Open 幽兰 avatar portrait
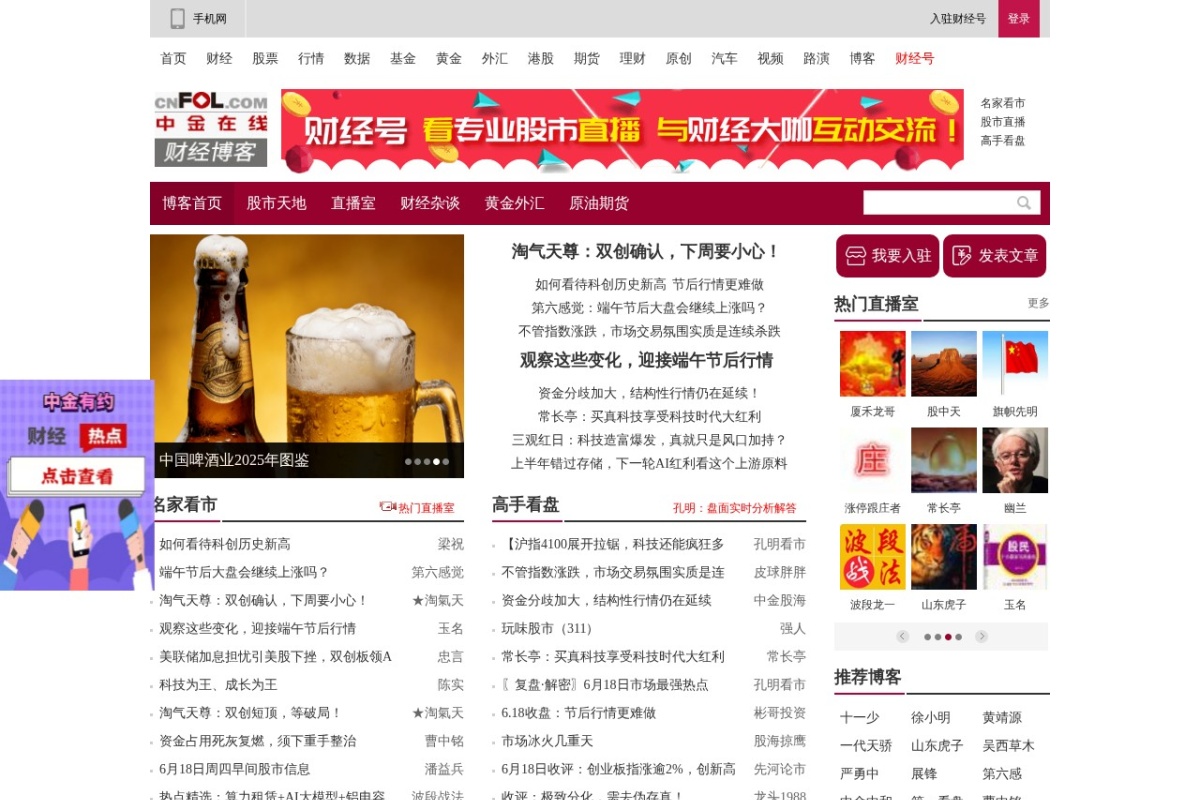The image size is (1200, 800). pyautogui.click(x=1015, y=461)
